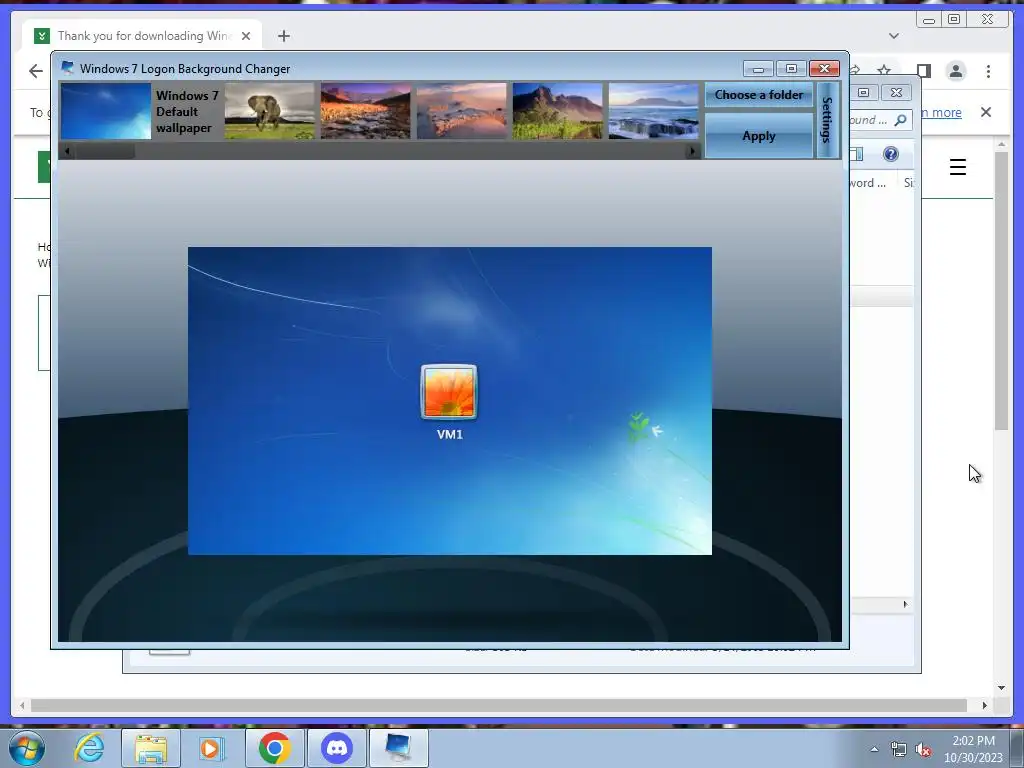This screenshot has height=768, width=1024.
Task: Click the VM1 user picture in preview
Action: (x=449, y=392)
